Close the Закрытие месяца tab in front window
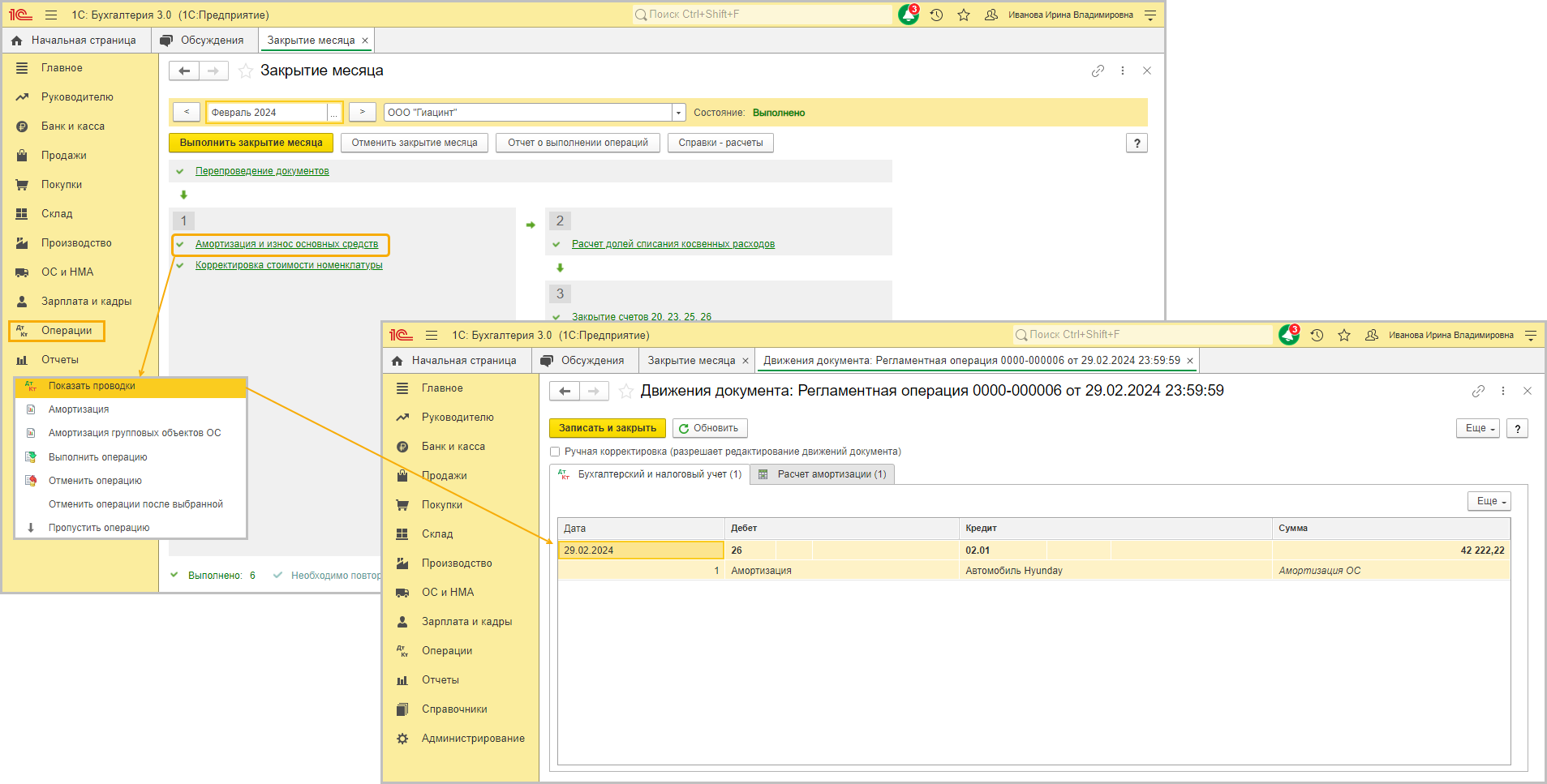Viewport: 1547px width, 784px height. click(x=746, y=361)
